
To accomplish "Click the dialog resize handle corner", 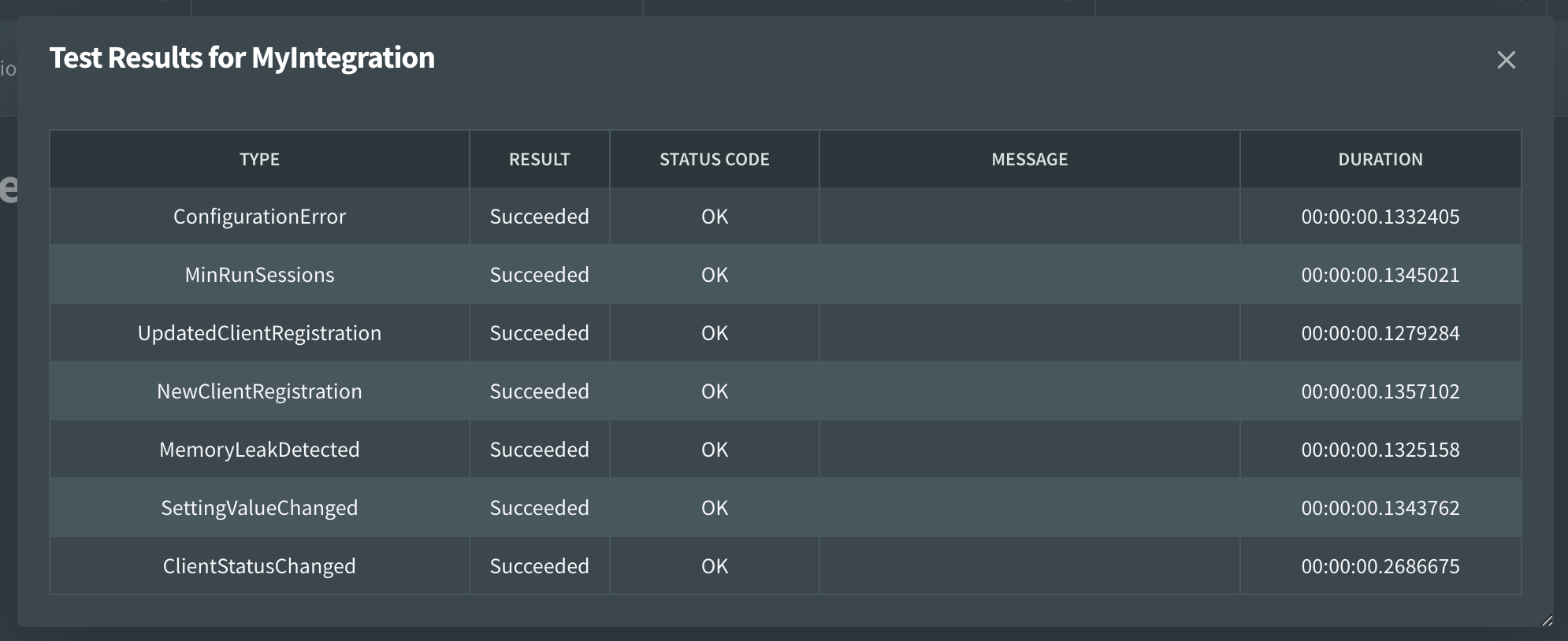I will 1547,621.
